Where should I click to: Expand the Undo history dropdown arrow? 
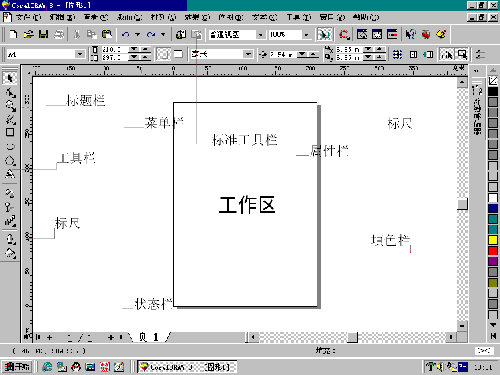point(137,34)
